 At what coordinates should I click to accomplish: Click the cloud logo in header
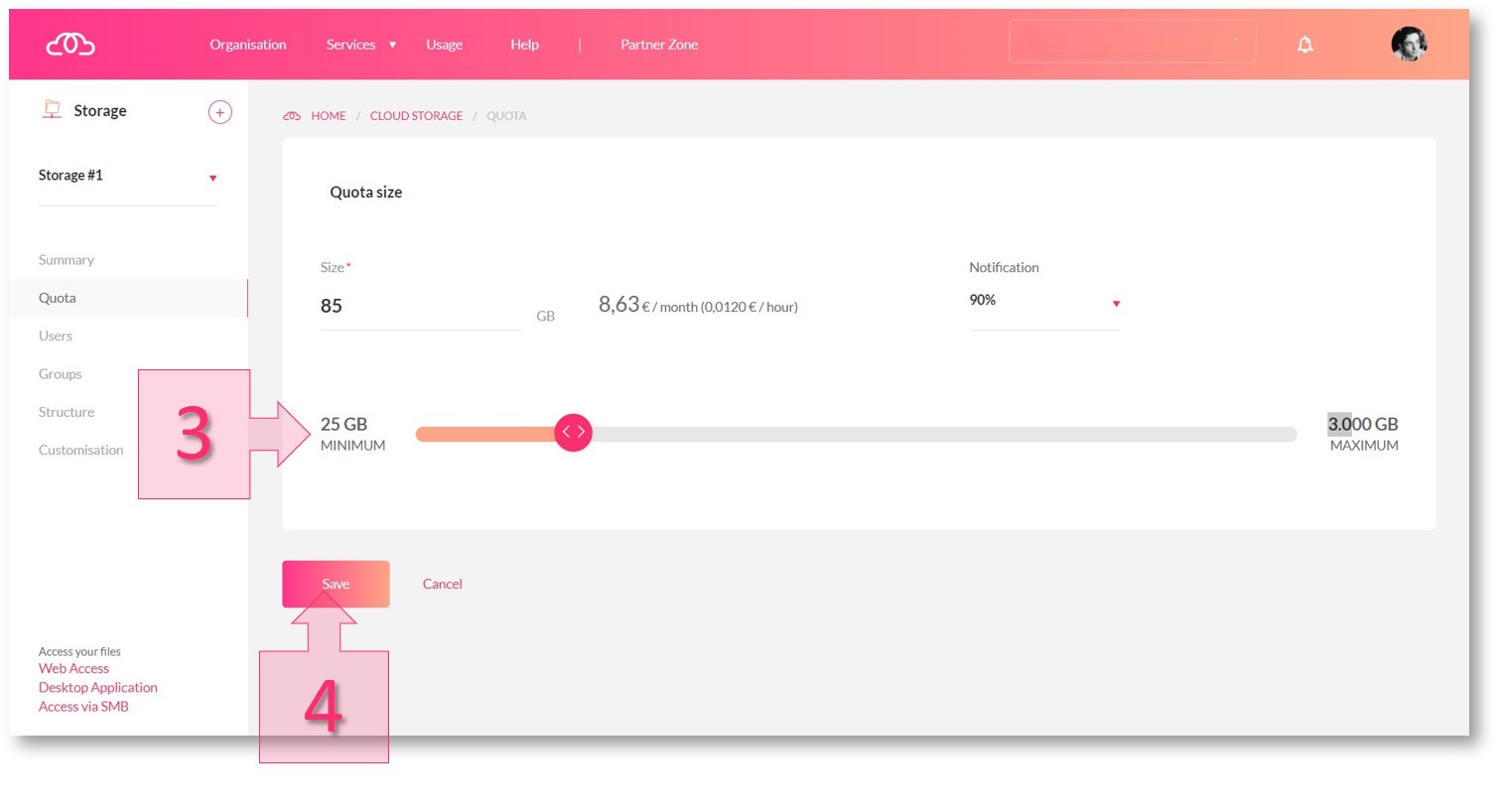[70, 45]
